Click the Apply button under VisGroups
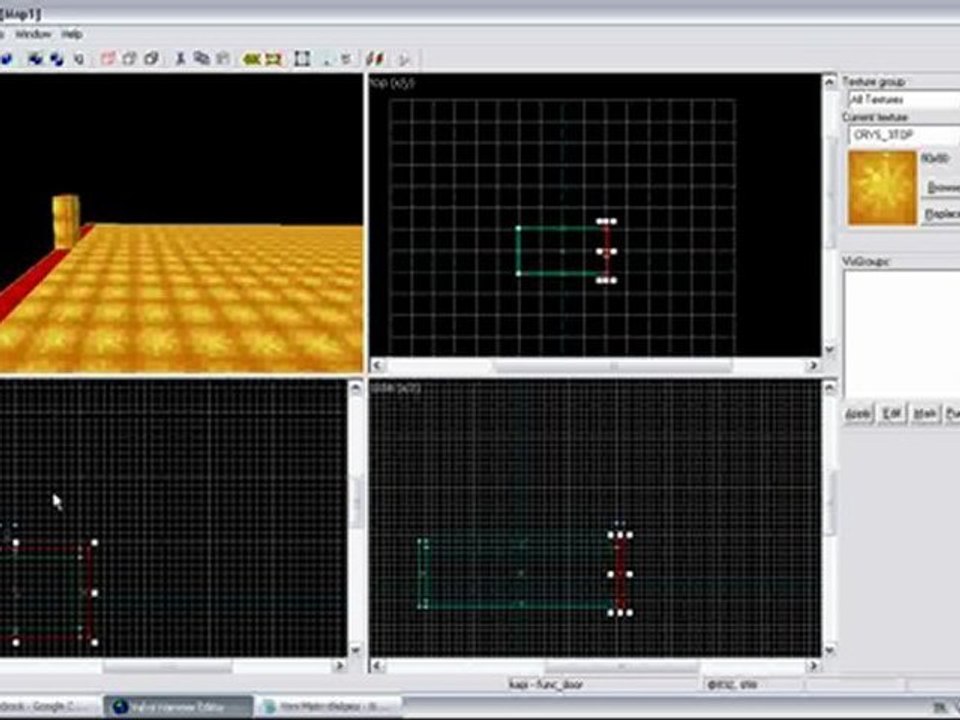 click(x=858, y=414)
